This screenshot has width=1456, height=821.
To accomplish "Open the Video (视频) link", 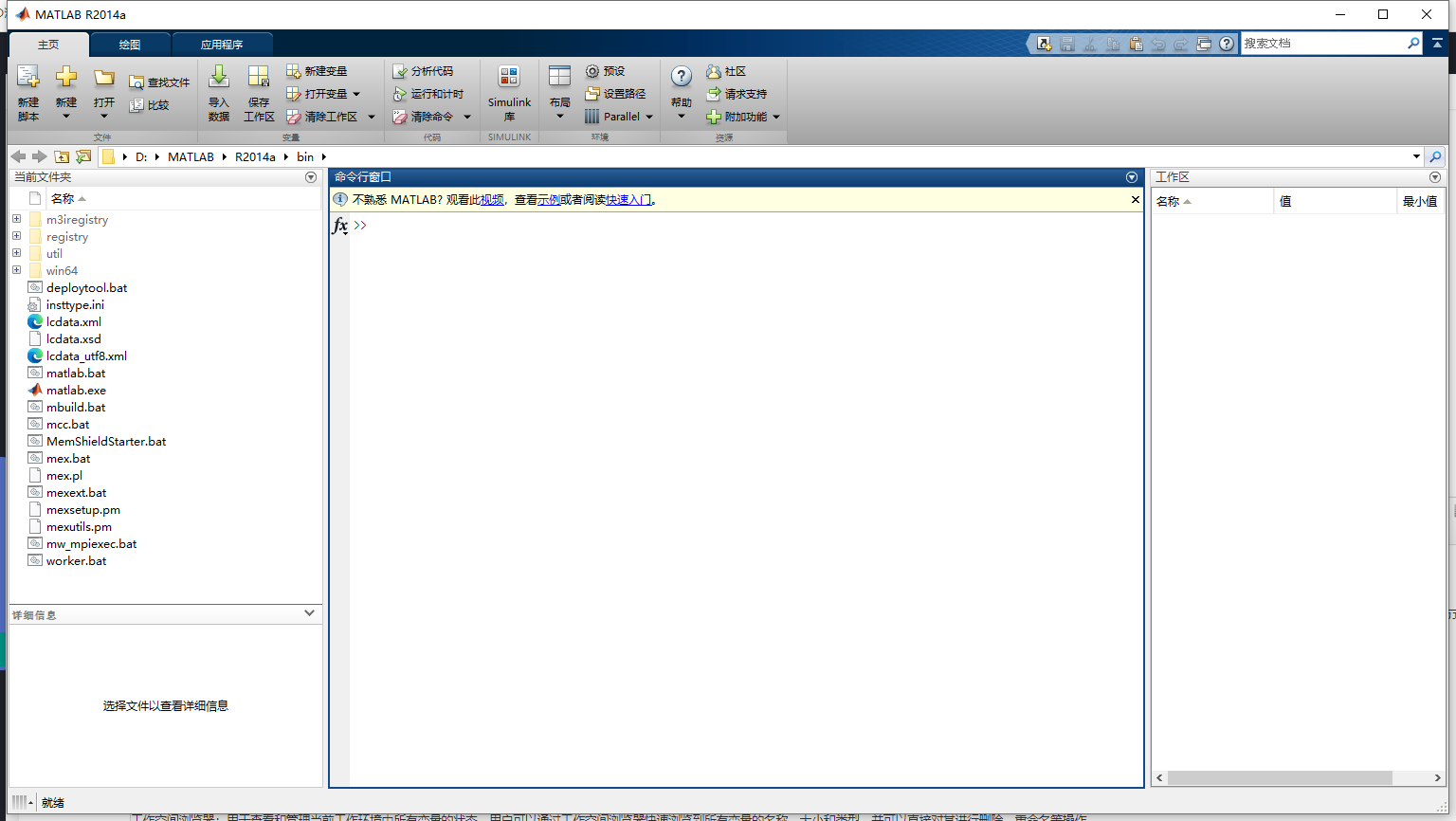I will pos(492,200).
